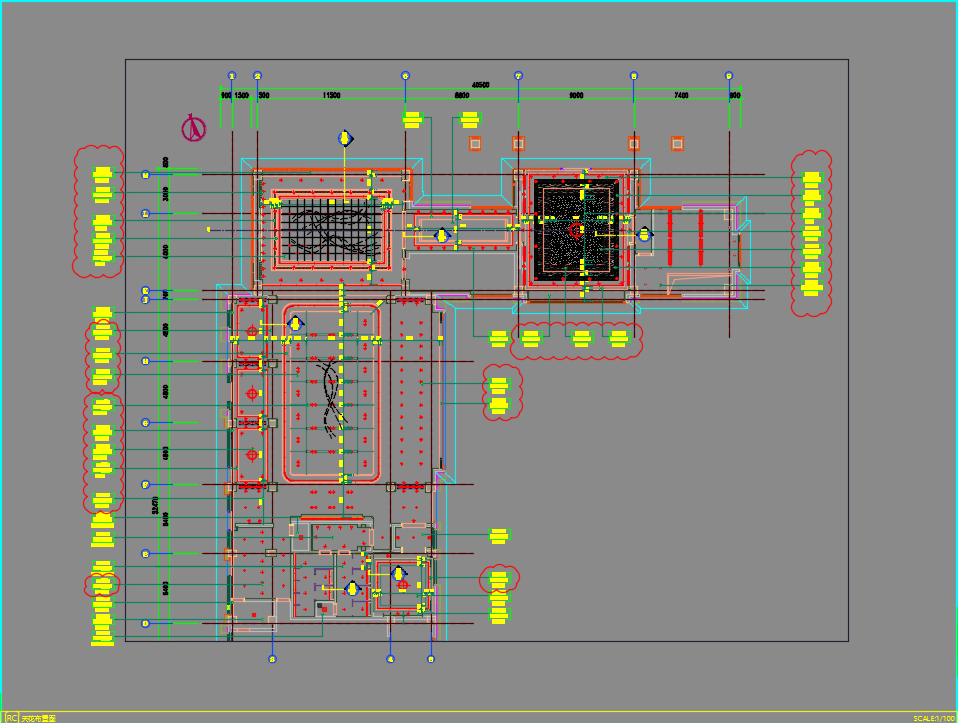
Task: Select grid axis bubble M on left
Action: coord(145,175)
